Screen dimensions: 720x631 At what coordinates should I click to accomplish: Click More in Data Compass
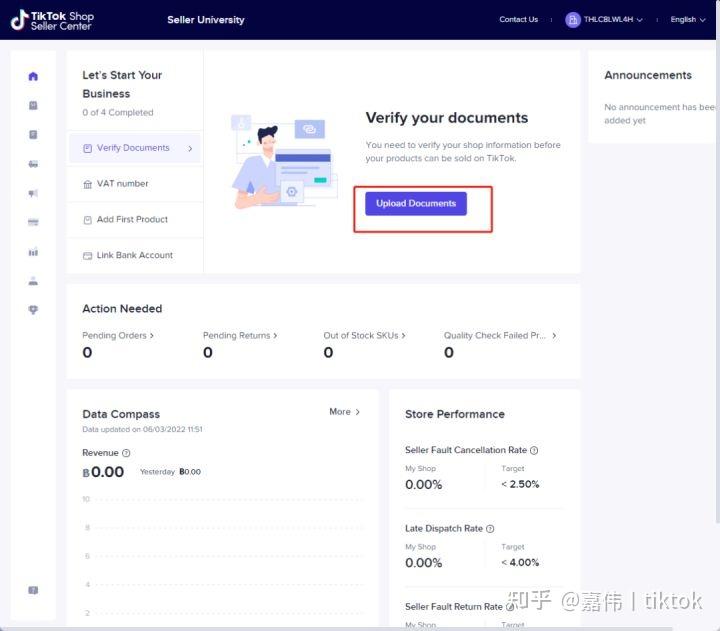point(344,412)
